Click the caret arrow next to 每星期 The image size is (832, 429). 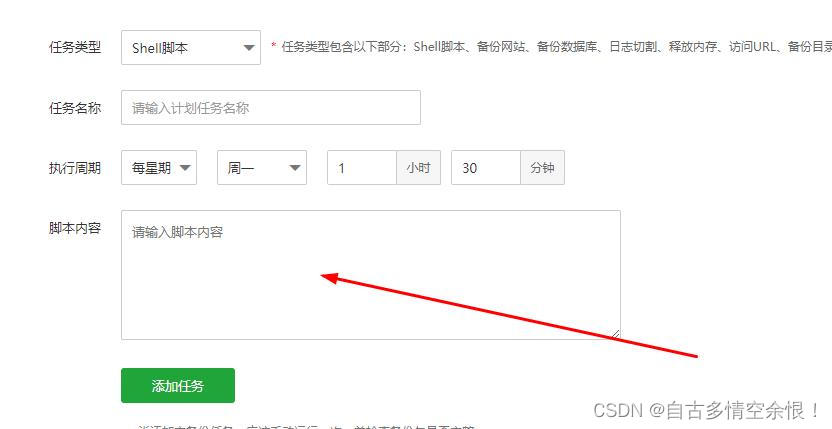(185, 168)
